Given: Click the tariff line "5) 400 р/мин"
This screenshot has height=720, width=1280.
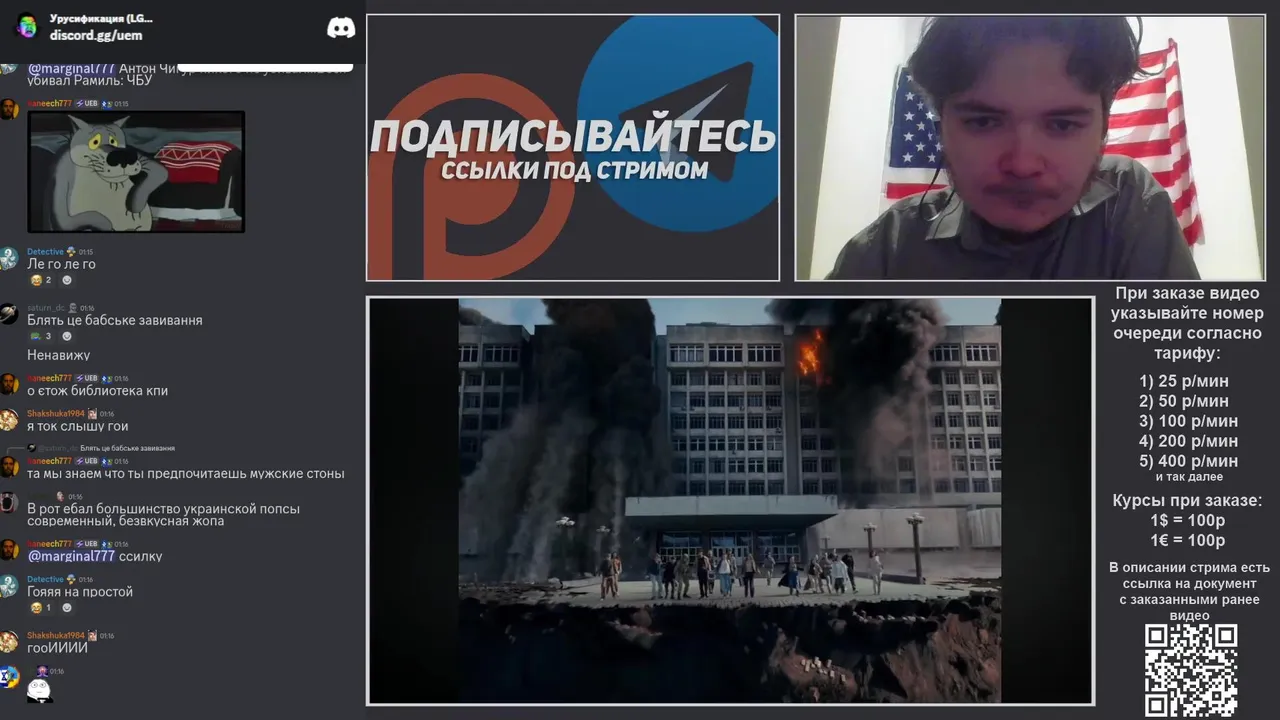Looking at the screenshot, I should [1188, 461].
